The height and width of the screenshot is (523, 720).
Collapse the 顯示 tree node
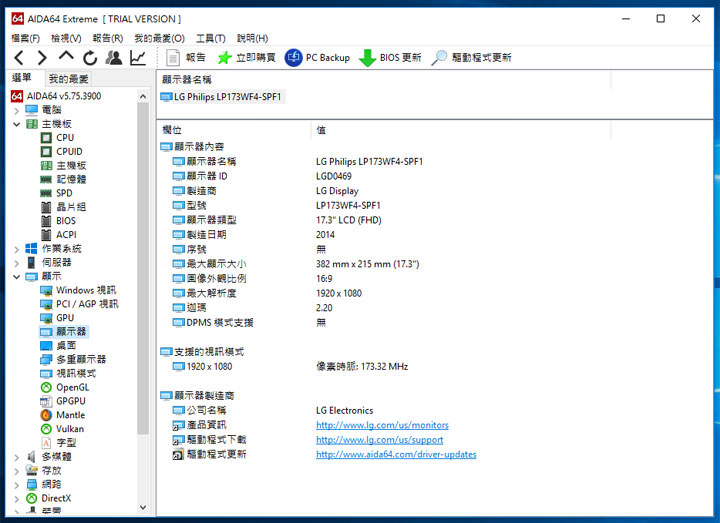pyautogui.click(x=17, y=276)
